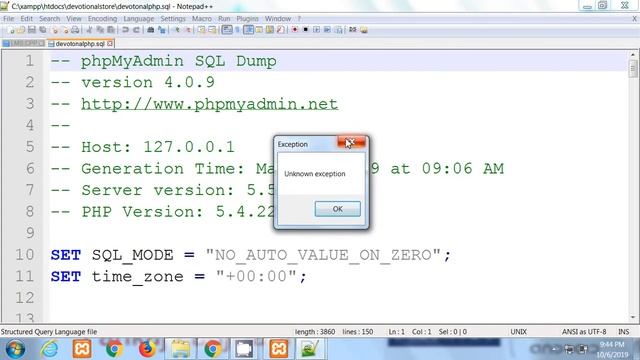Click the '-- Host: 127.0.0.1' comment line
The image size is (640, 360).
click(142, 147)
